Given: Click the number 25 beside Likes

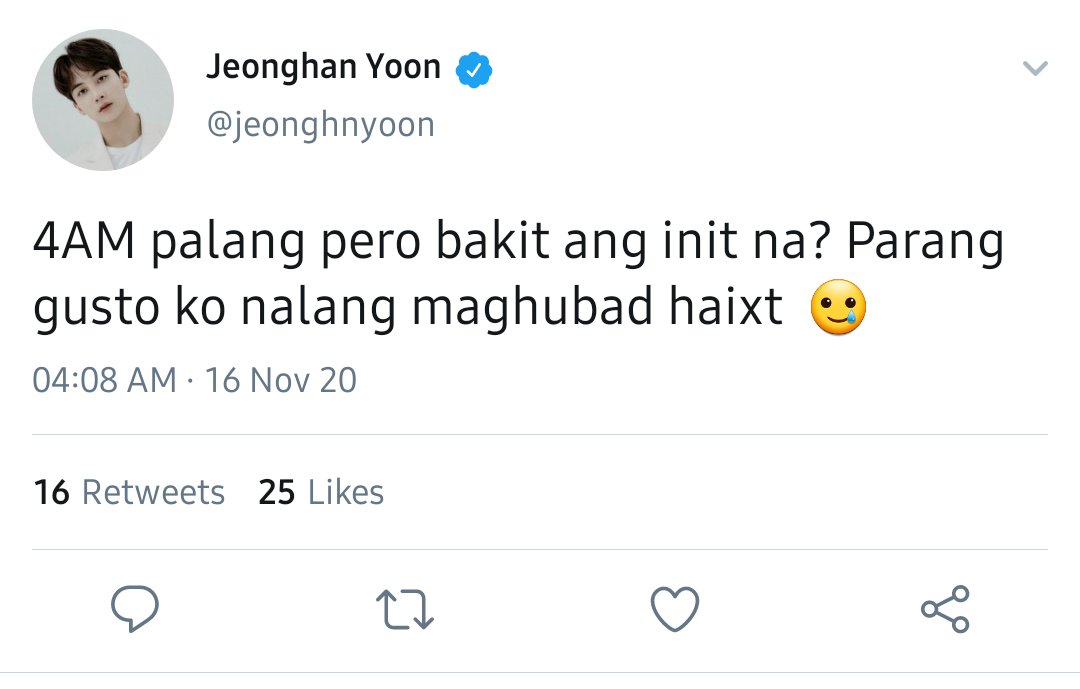Looking at the screenshot, I should pos(277,493).
